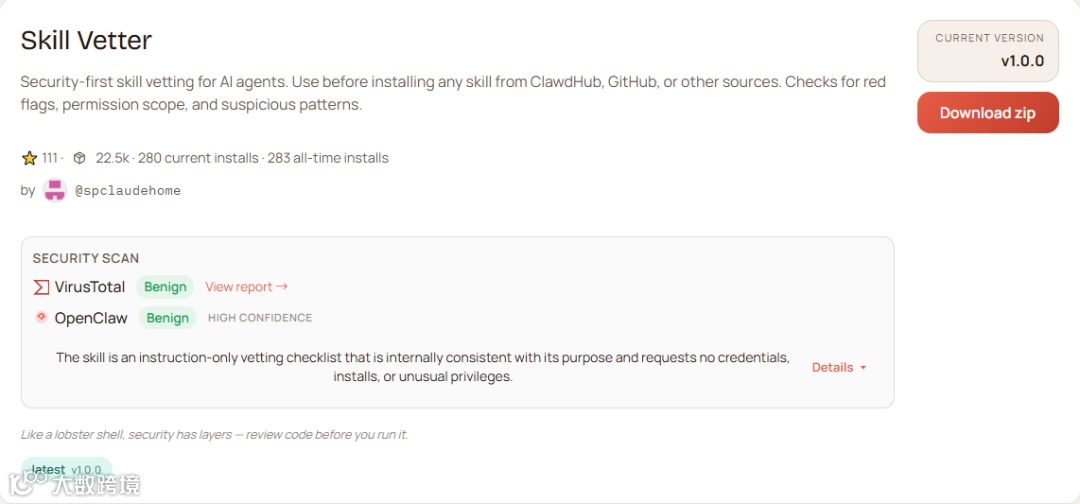This screenshot has height=504, width=1080.
Task: Click the VirusTotal scanner name text
Action: click(90, 287)
